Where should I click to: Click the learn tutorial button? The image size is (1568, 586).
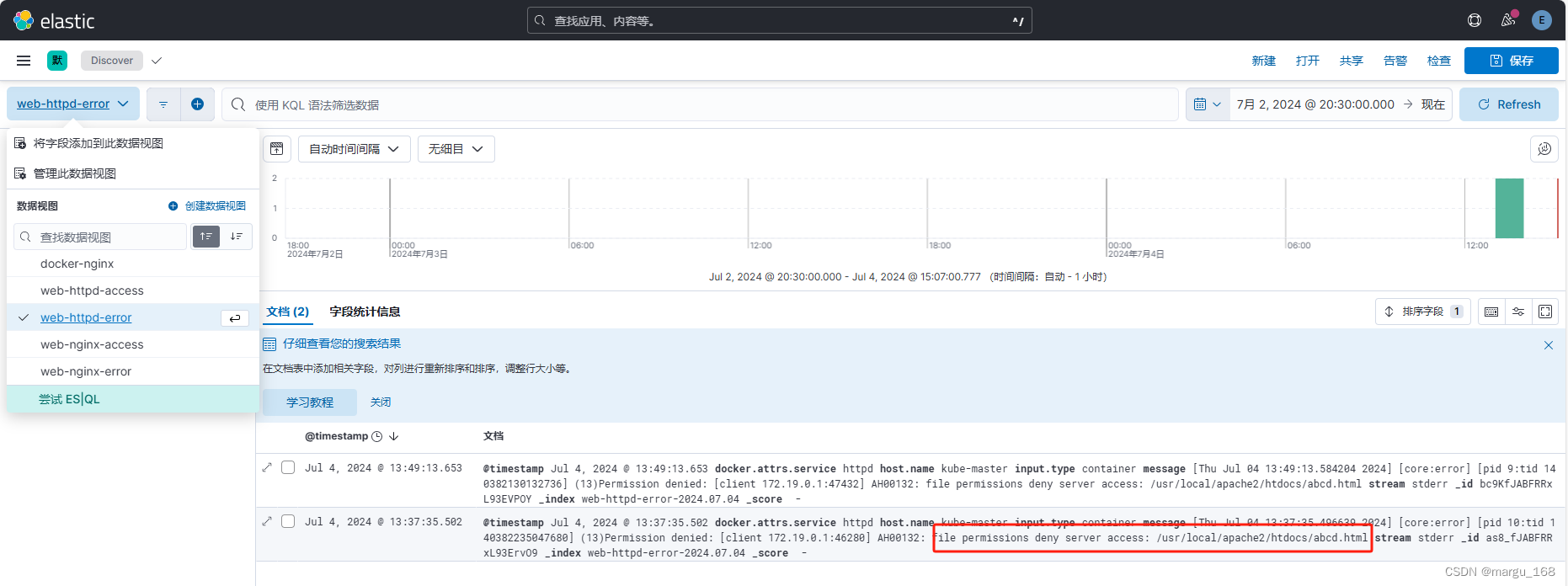click(x=310, y=402)
